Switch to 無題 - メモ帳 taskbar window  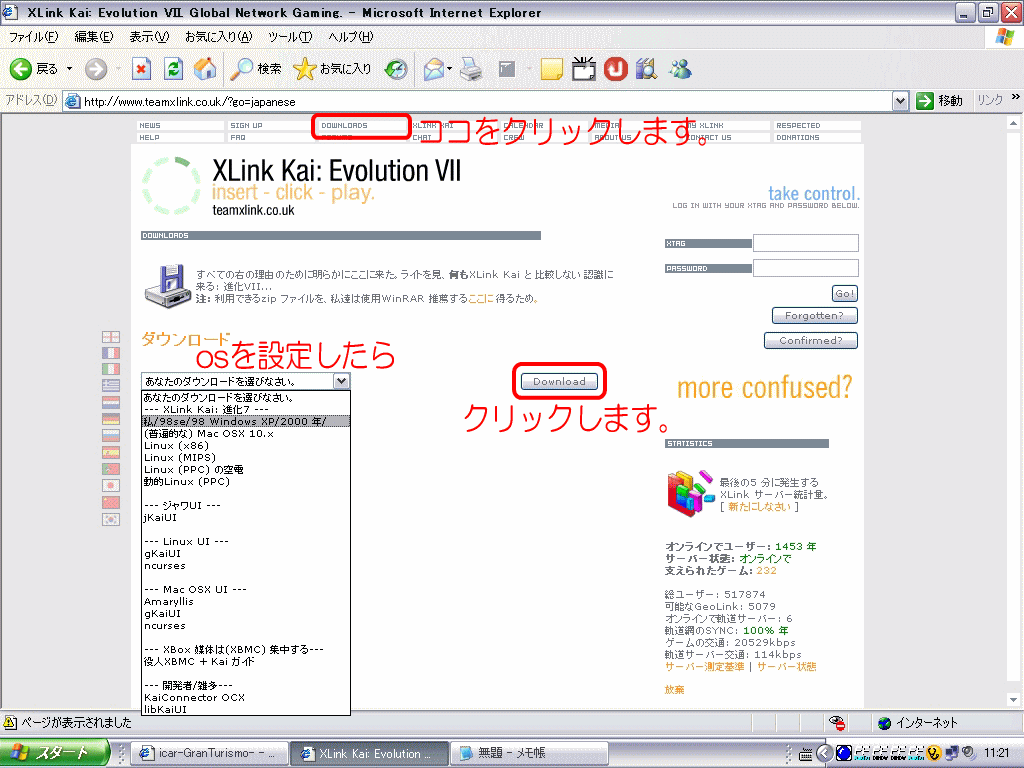529,754
